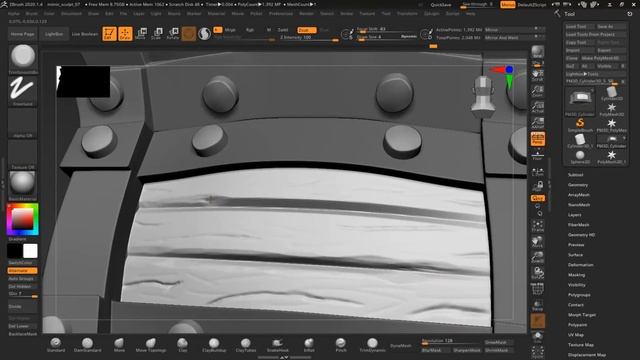Select the Move Topological brush
The image size is (640, 360).
(x=151, y=344)
